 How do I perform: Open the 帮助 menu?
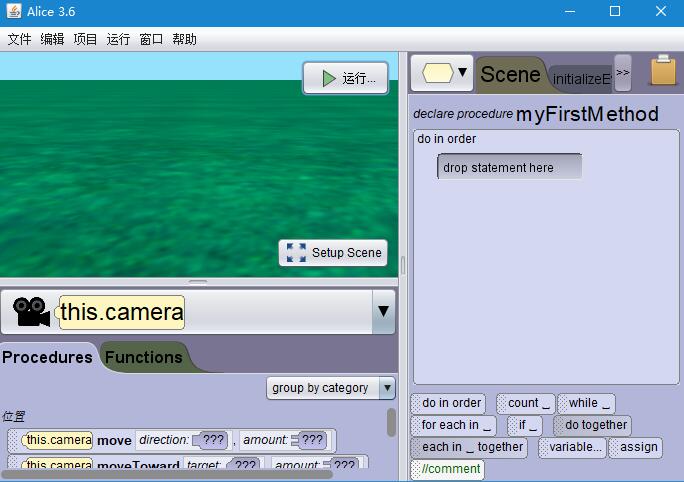tap(184, 39)
